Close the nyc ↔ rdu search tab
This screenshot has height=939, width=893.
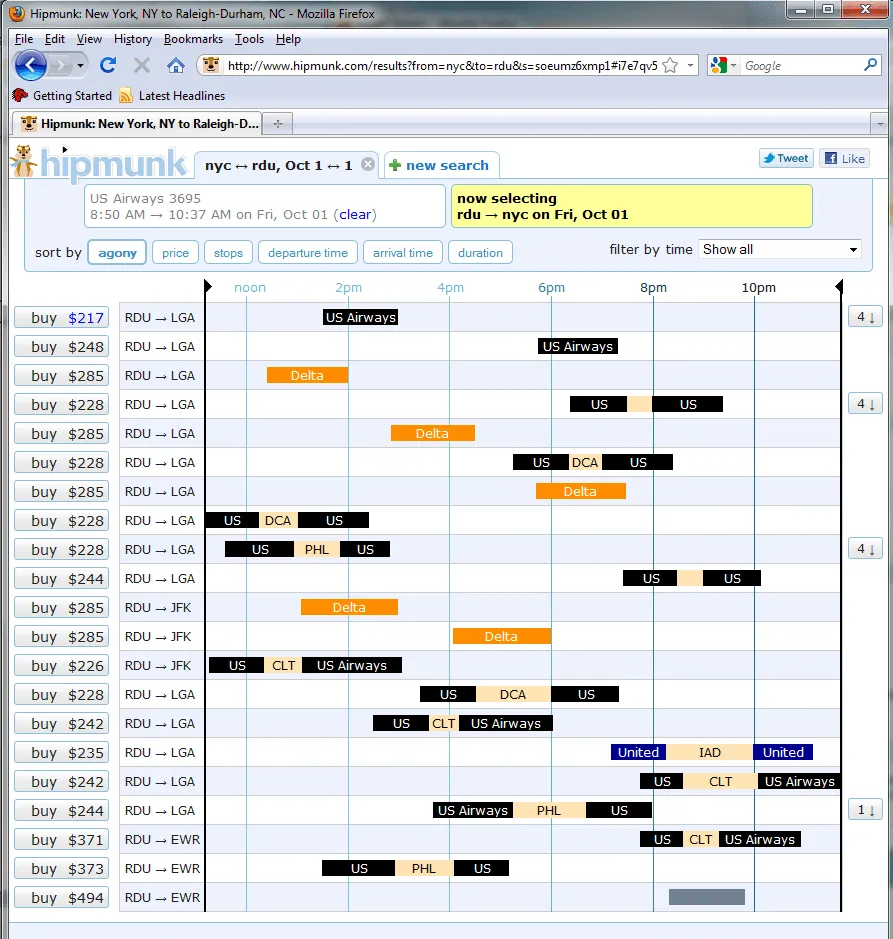(x=368, y=164)
